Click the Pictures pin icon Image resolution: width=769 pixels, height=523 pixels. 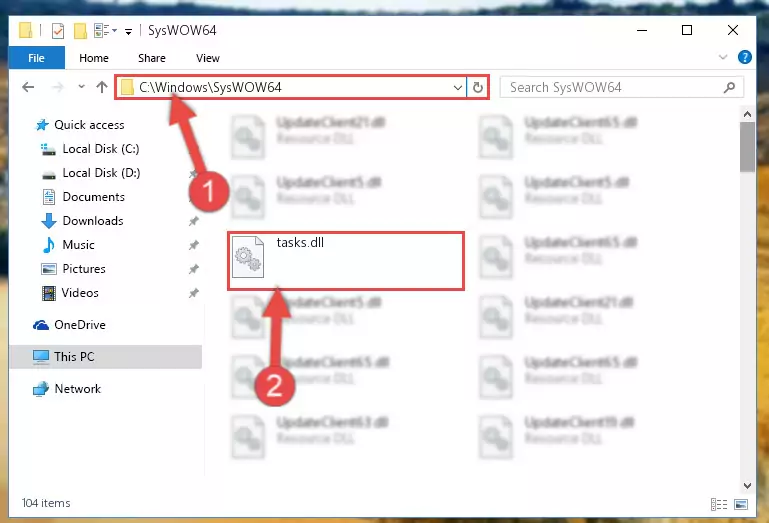[x=194, y=269]
